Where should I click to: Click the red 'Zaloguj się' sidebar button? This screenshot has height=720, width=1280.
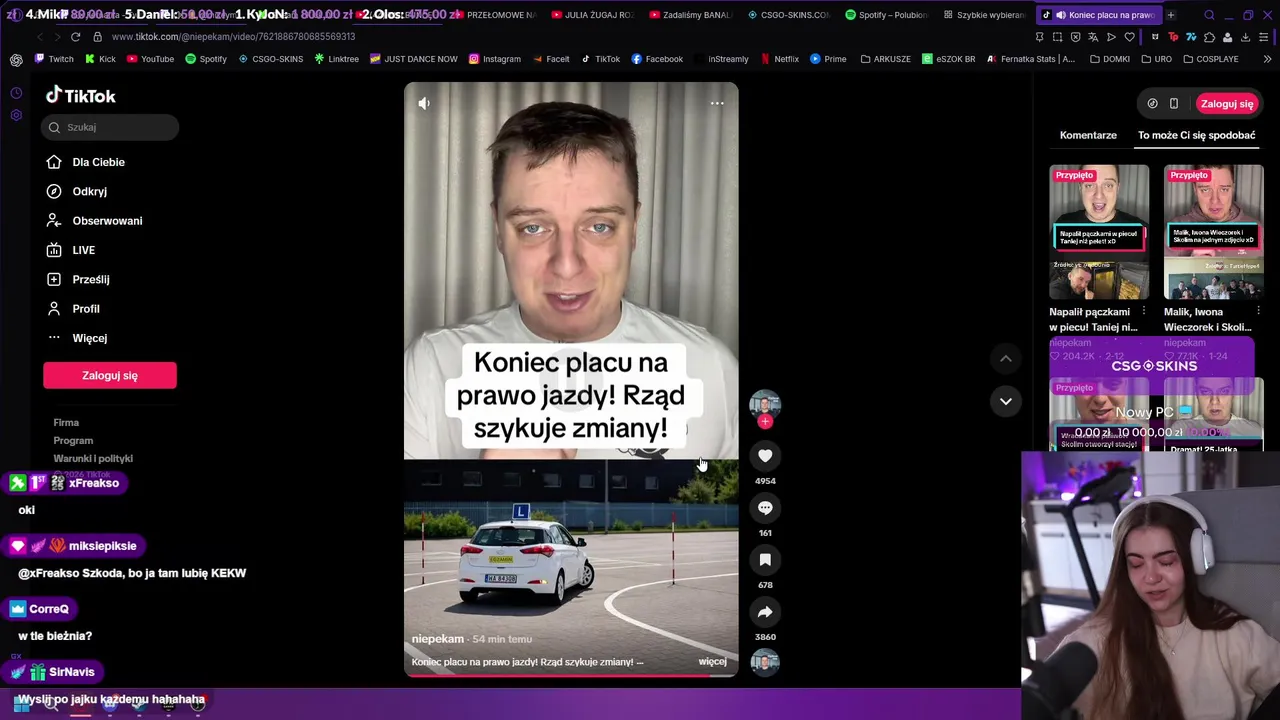[110, 375]
